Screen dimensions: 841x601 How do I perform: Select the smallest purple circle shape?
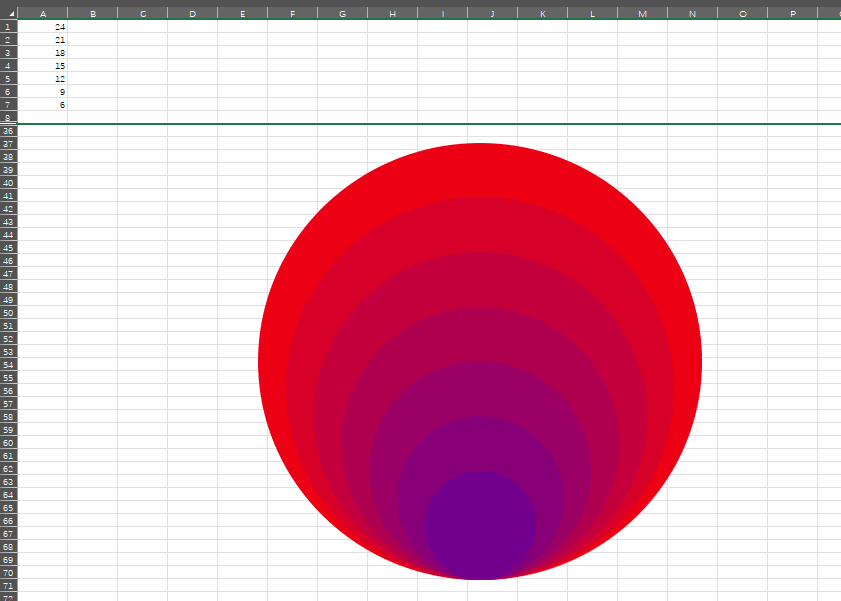(x=480, y=525)
